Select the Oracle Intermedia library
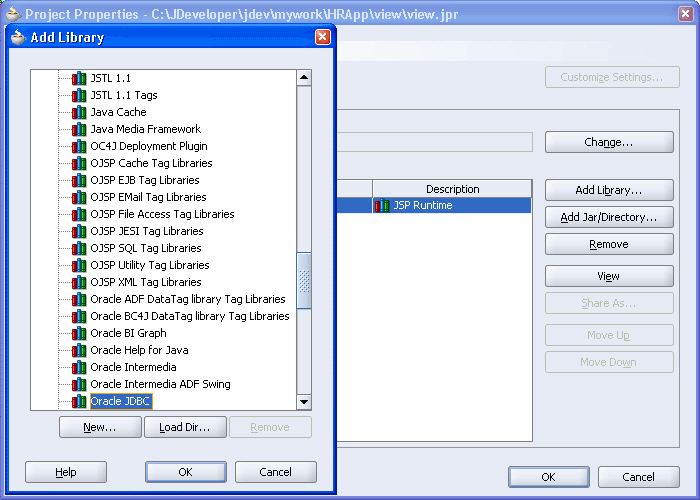700x500 pixels. pyautogui.click(x=133, y=367)
